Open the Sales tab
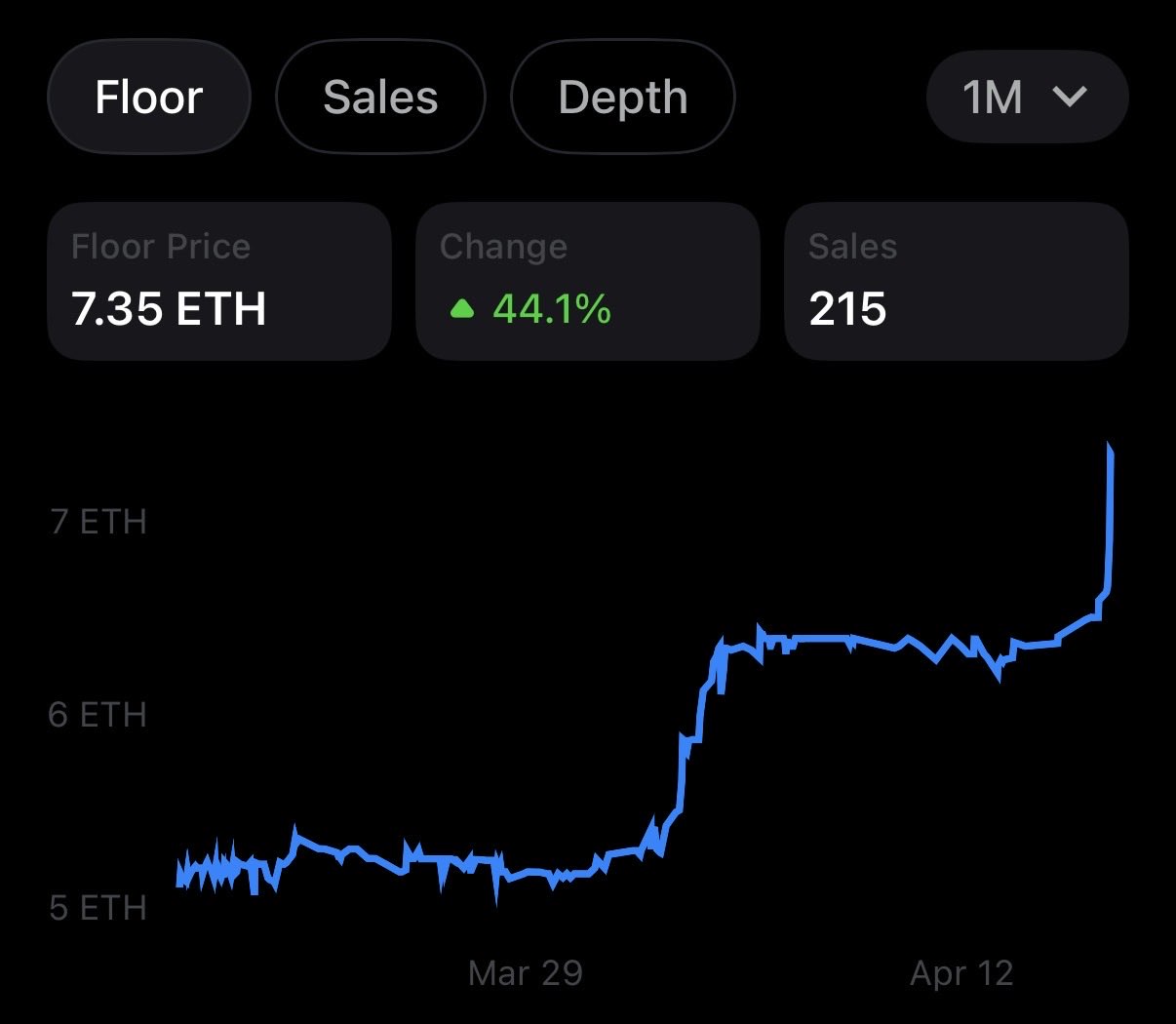Viewport: 1176px width, 1024px height. click(380, 97)
